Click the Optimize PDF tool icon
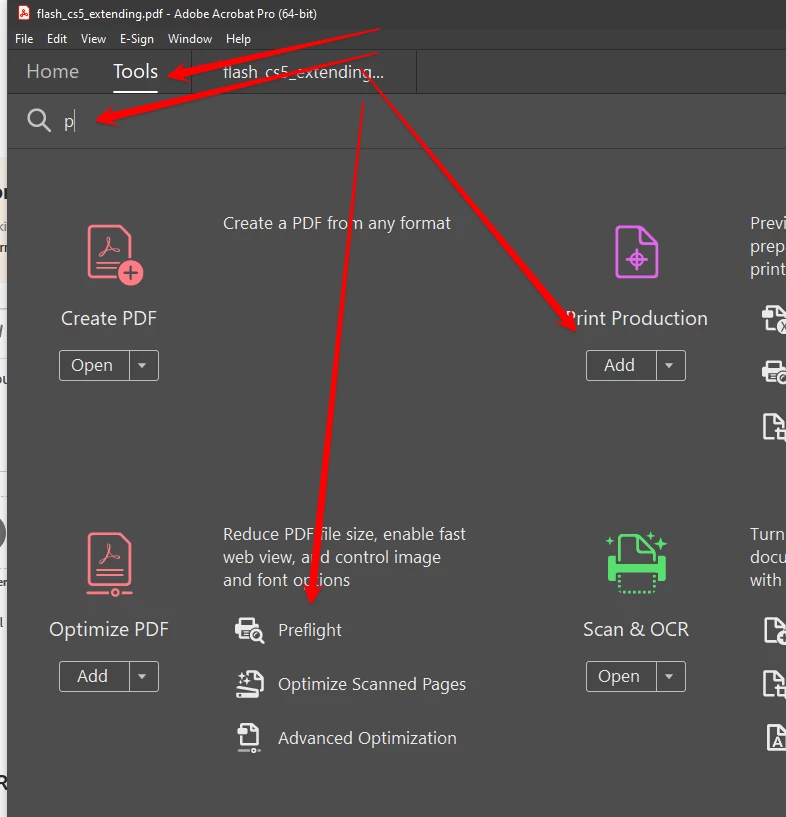Image resolution: width=786 pixels, height=817 pixels. [109, 564]
